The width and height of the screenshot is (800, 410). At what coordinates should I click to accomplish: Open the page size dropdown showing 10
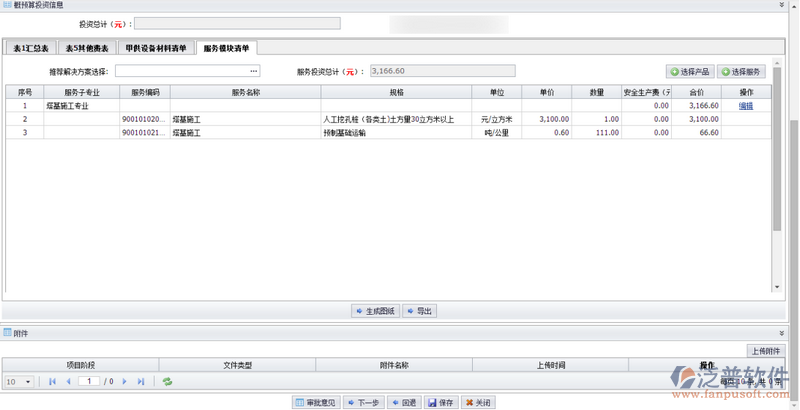(x=18, y=381)
